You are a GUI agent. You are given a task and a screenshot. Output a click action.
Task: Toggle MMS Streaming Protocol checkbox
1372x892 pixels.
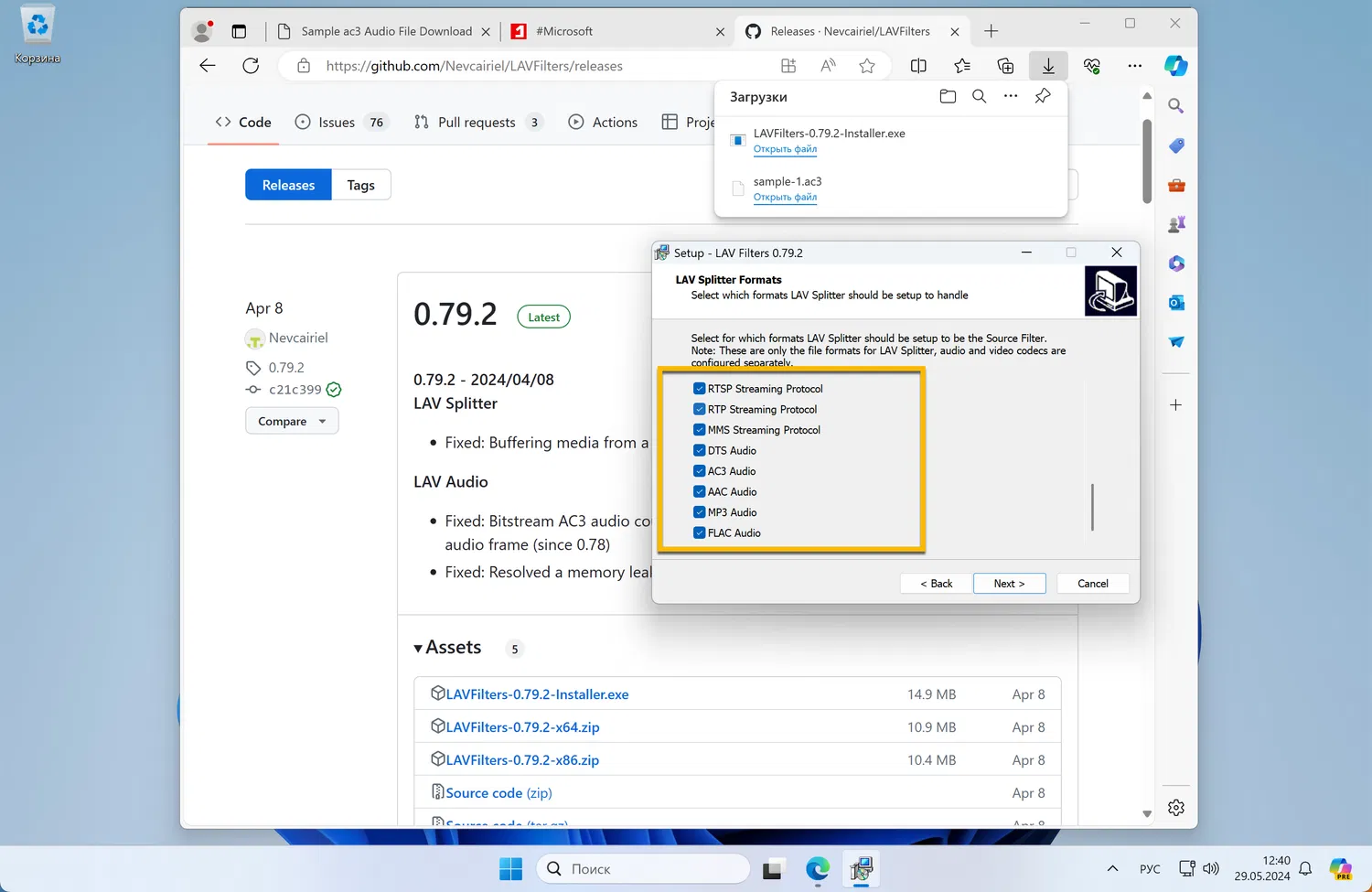point(700,430)
